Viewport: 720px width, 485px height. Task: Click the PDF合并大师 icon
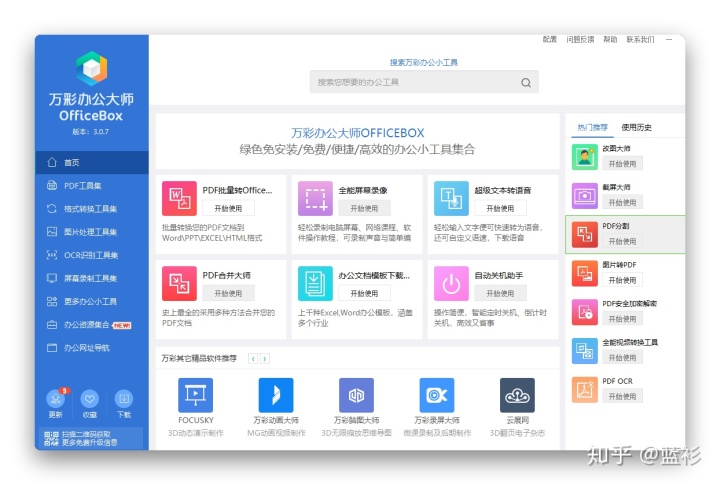(179, 283)
